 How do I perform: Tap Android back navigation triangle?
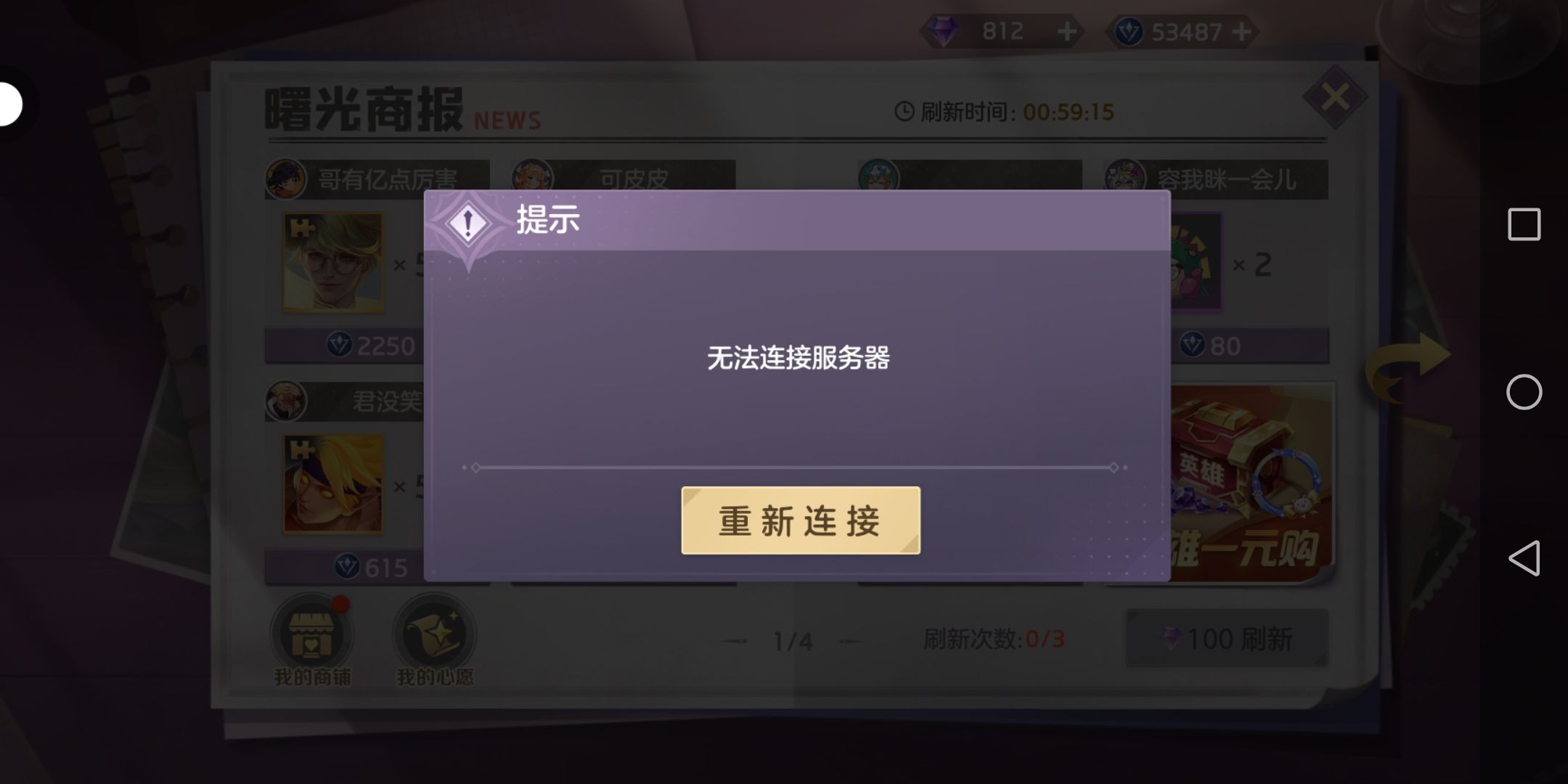click(1524, 558)
